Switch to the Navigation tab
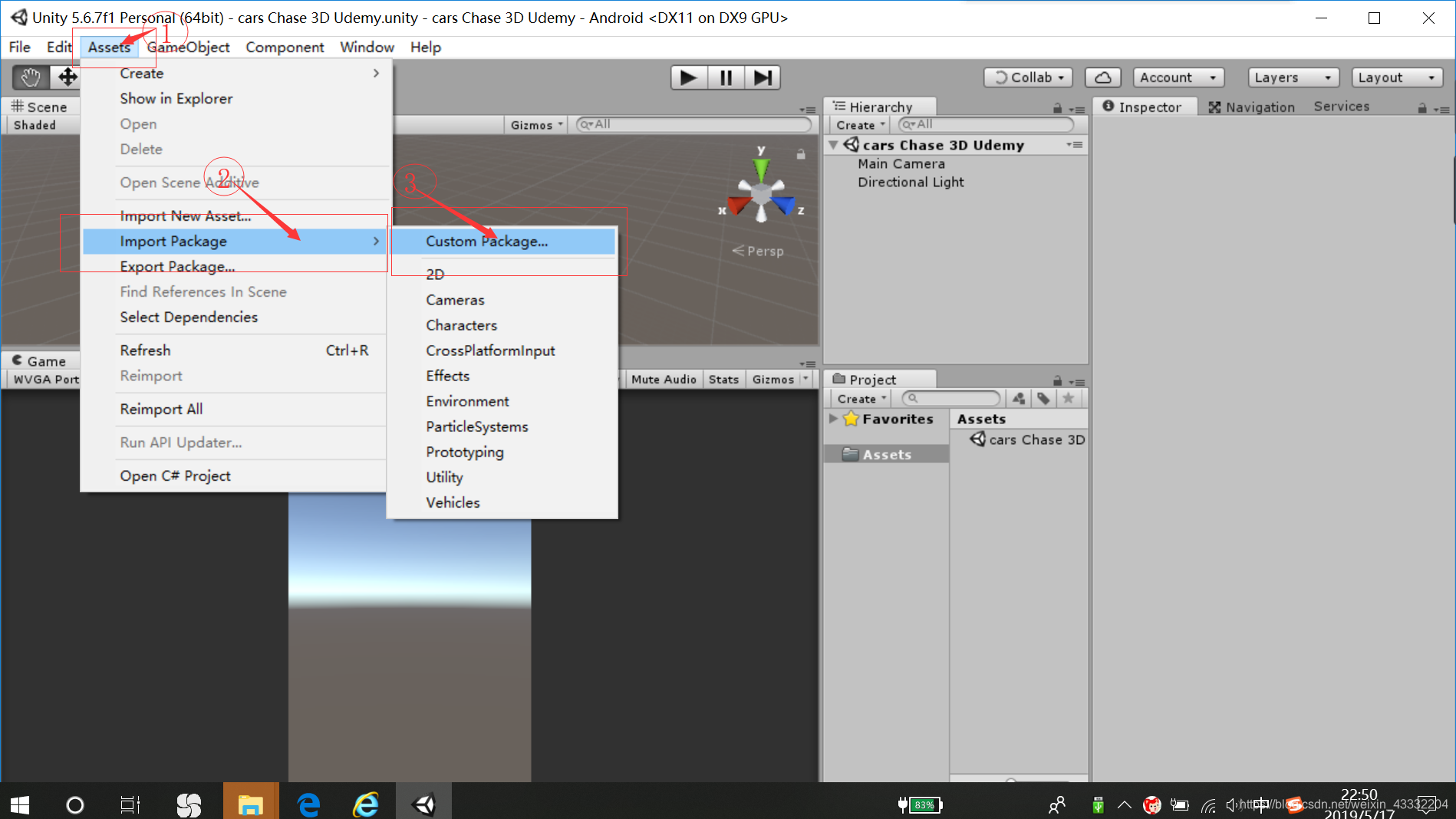Screen dimensions: 1456x819 pos(1252,107)
